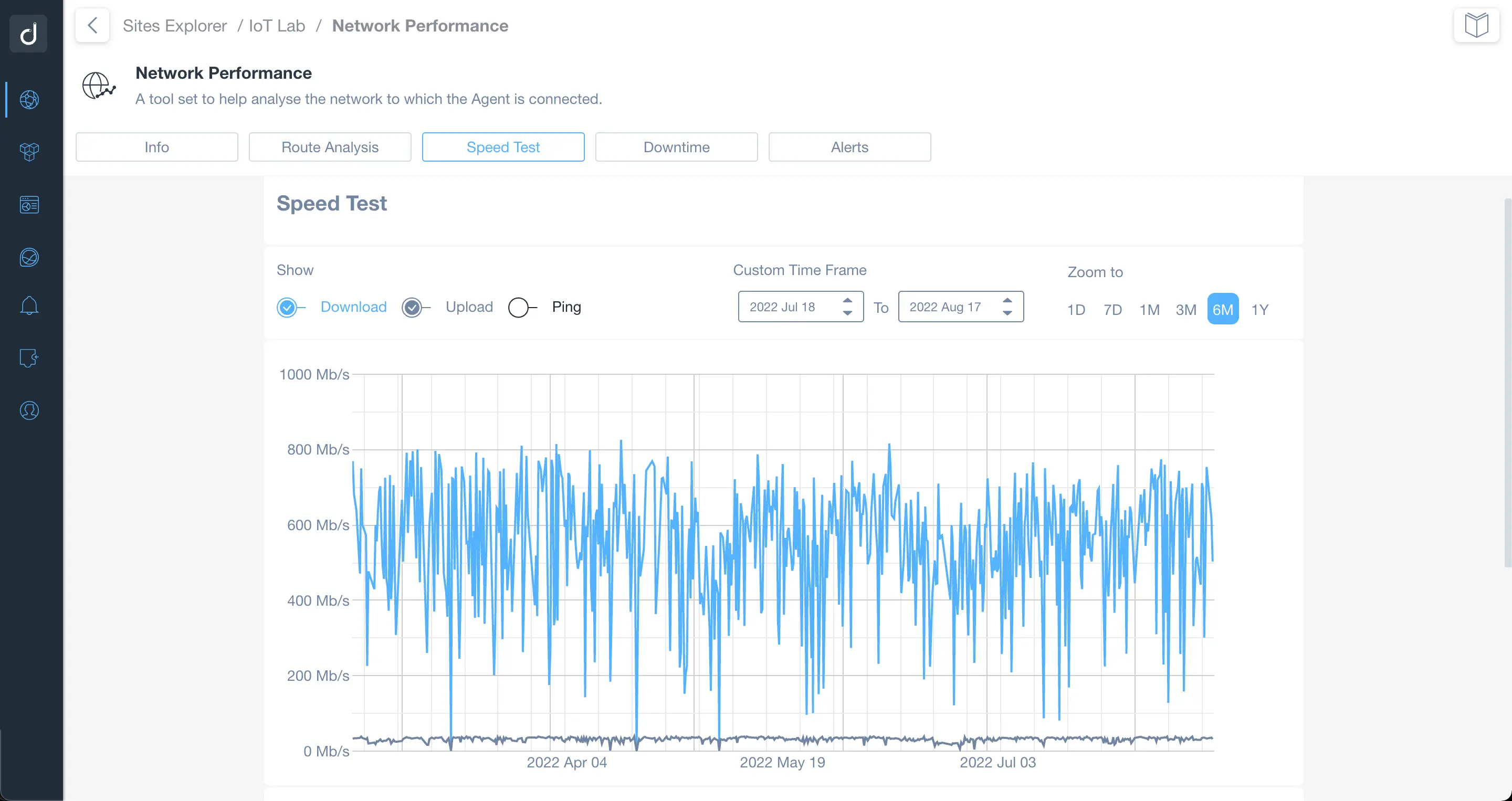This screenshot has height=801, width=1512.
Task: Increment the 2022 Jul 18 date stepper
Action: (x=847, y=300)
